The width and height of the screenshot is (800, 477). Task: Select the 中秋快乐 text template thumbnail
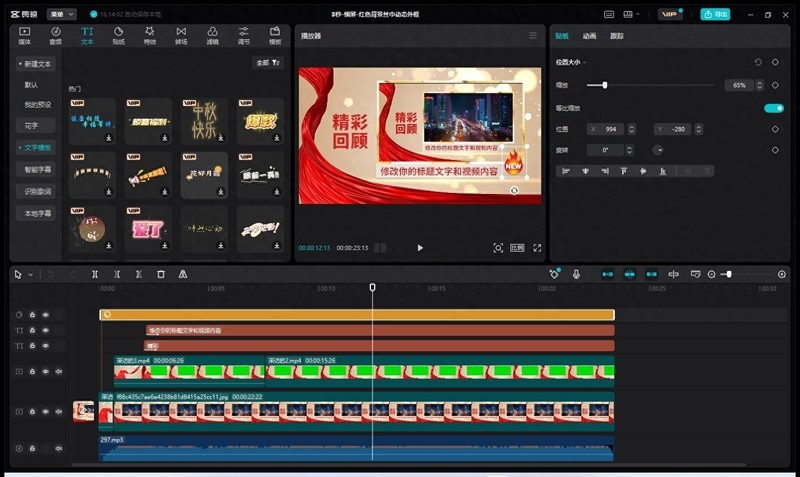204,120
